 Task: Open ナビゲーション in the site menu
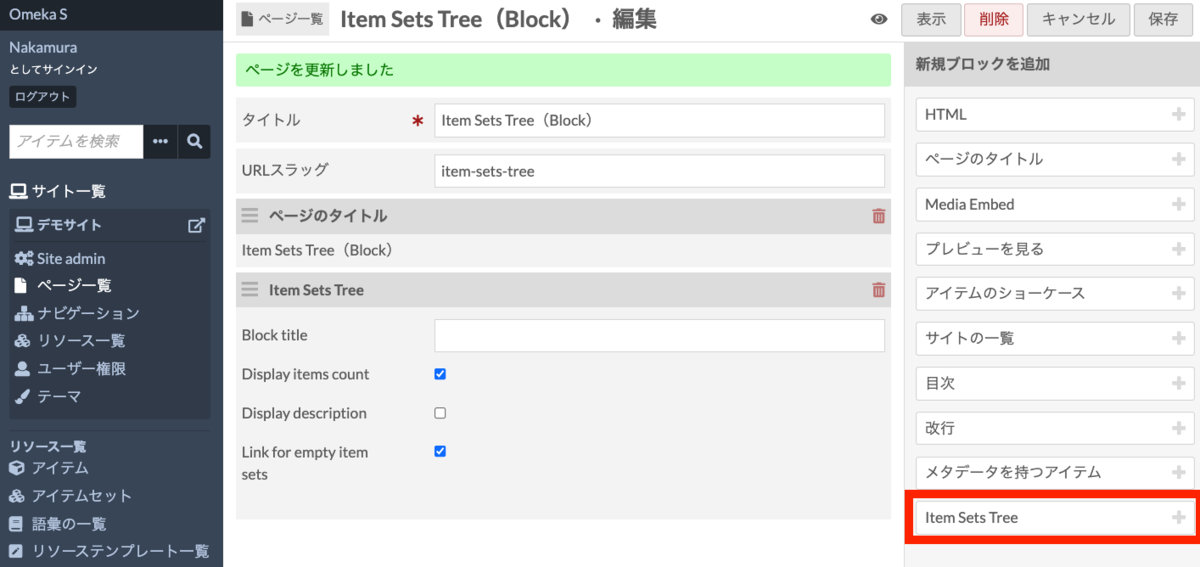pyautogui.click(x=88, y=313)
